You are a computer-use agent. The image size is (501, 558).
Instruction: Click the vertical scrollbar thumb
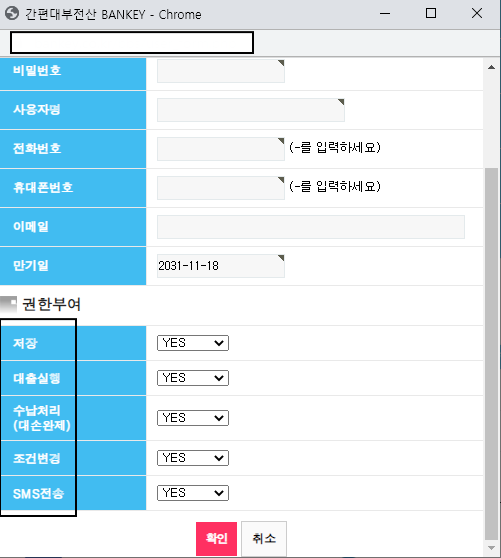coord(491,354)
